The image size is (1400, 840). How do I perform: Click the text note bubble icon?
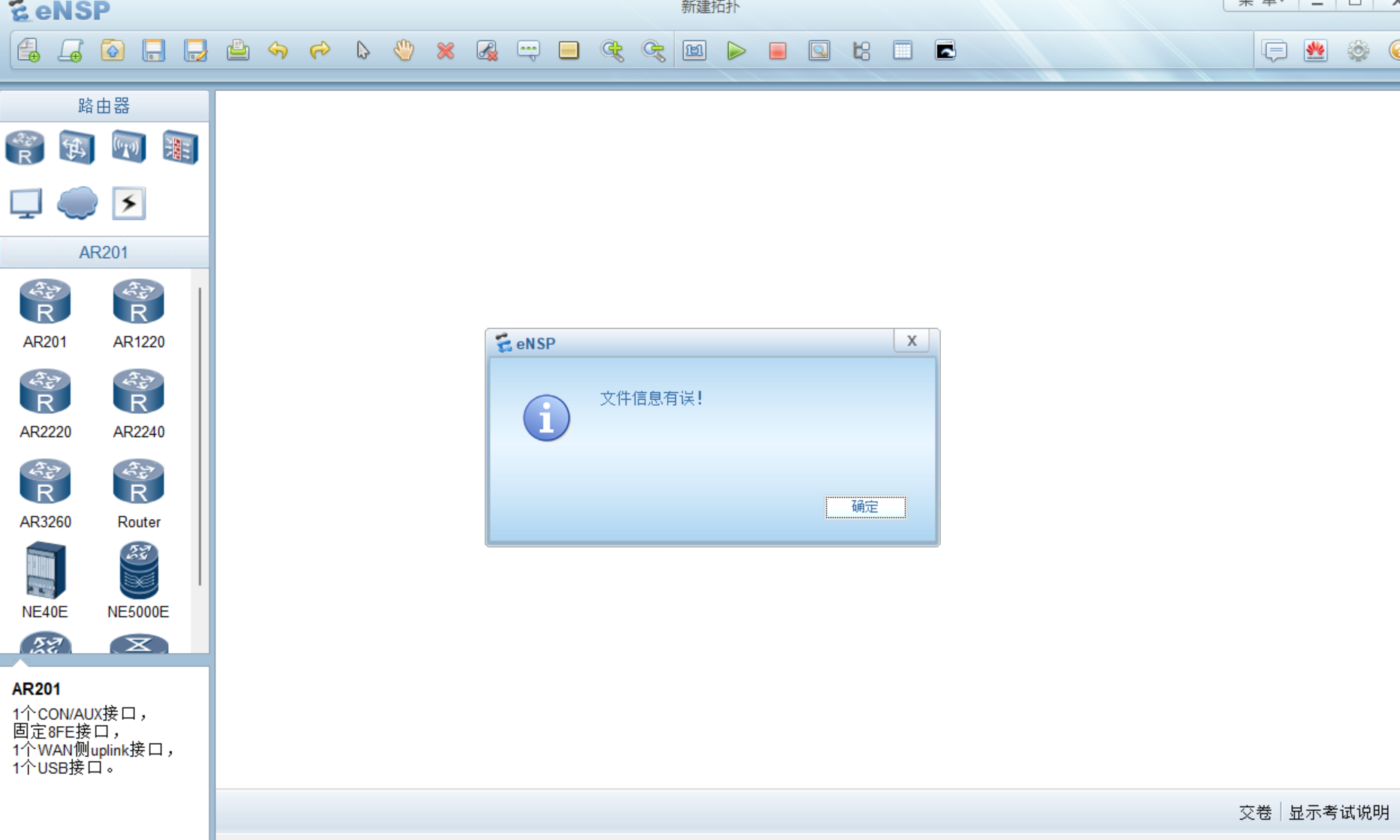click(x=528, y=51)
